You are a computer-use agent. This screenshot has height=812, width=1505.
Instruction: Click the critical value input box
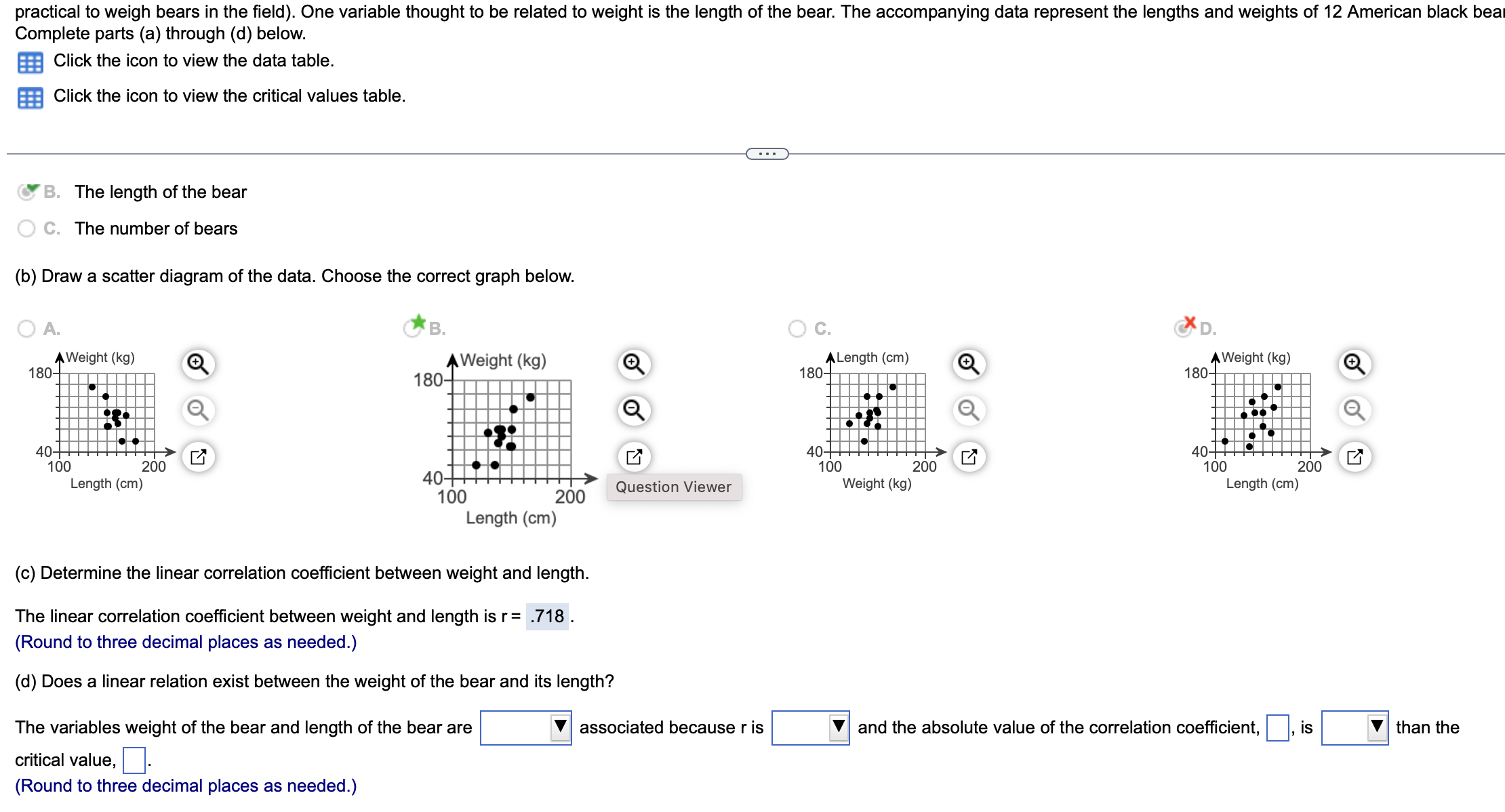pos(133,760)
